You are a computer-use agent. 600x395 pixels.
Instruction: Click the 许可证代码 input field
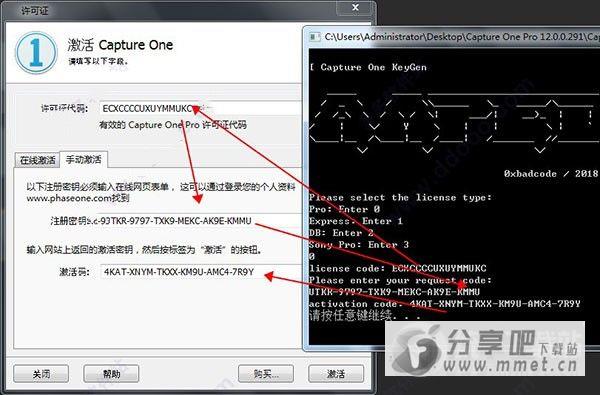201,109
